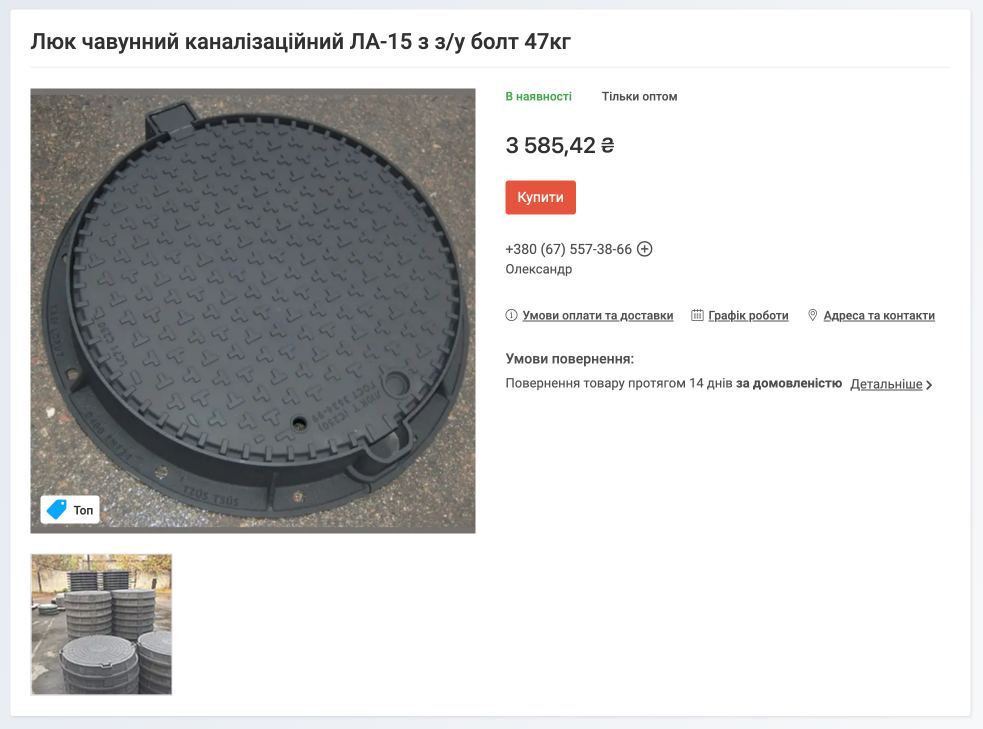The image size is (983, 729).
Task: Click the chevron arrow after Детальніше
Action: 929,385
